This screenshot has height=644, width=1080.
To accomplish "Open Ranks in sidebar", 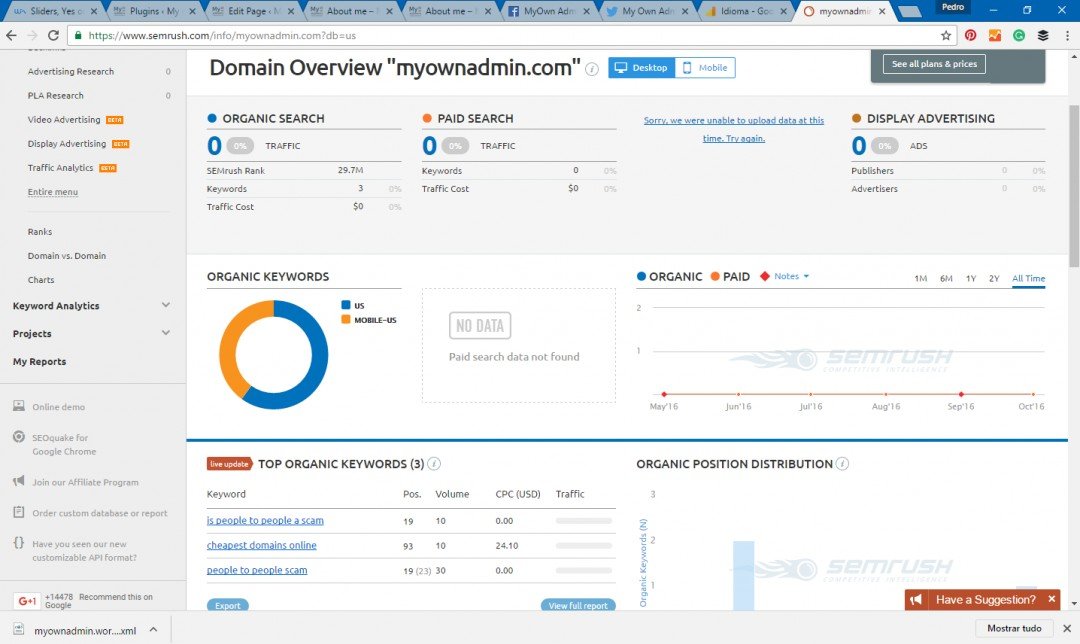I will pyautogui.click(x=39, y=232).
